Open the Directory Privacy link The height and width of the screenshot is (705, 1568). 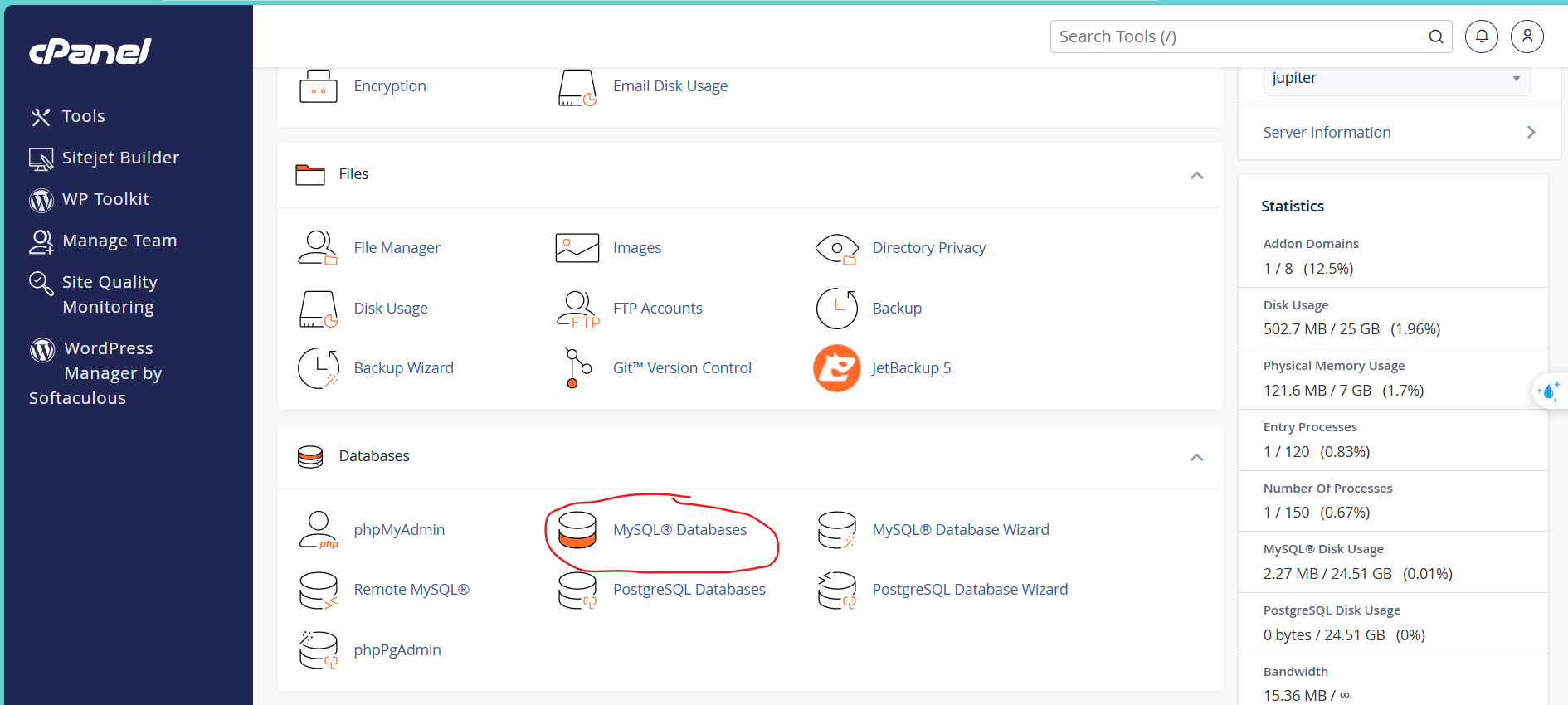[x=928, y=248]
